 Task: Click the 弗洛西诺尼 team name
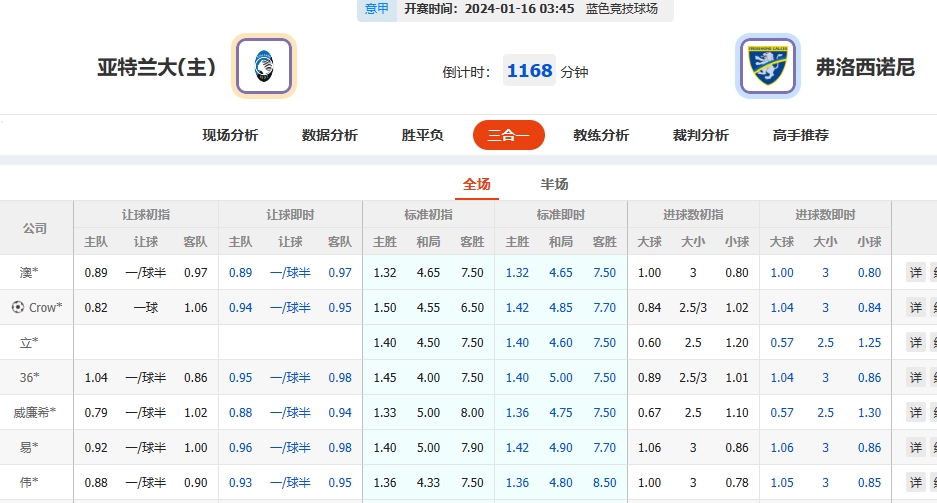coord(865,68)
